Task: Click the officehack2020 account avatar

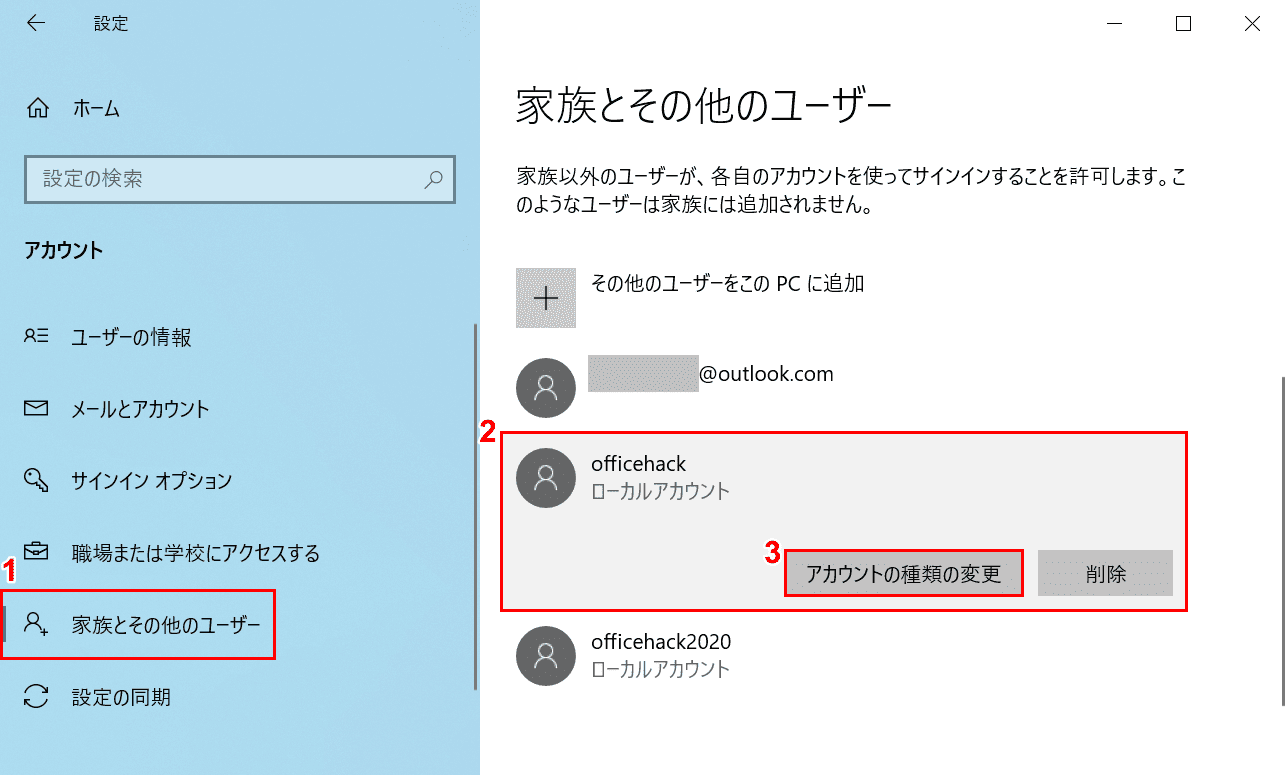Action: 546,656
